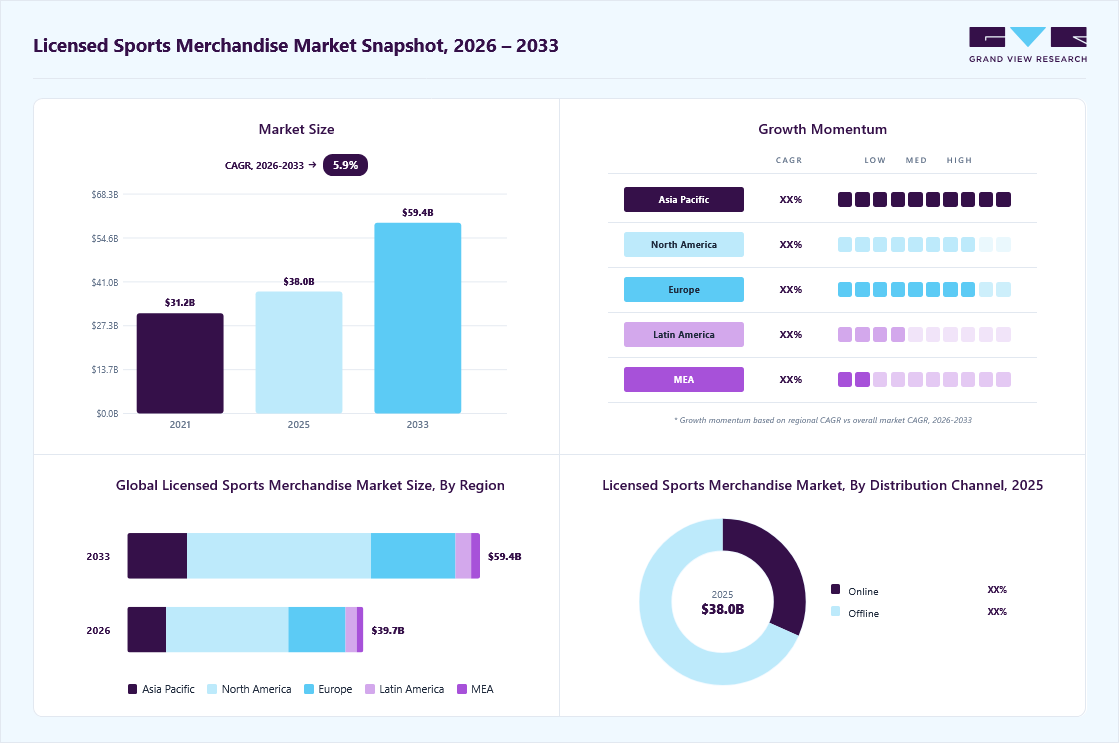Viewport: 1120px width, 743px height.
Task: Select the Europe segment of 2026 bar
Action: tap(316, 629)
